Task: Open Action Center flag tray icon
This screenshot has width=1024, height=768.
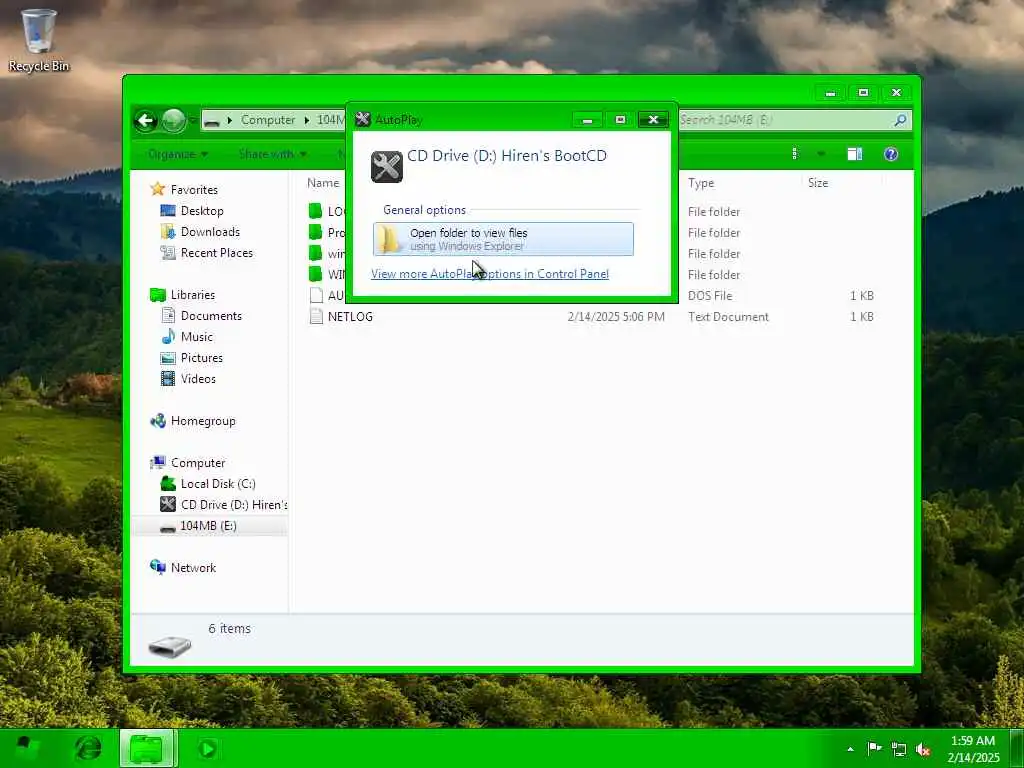Action: click(874, 749)
